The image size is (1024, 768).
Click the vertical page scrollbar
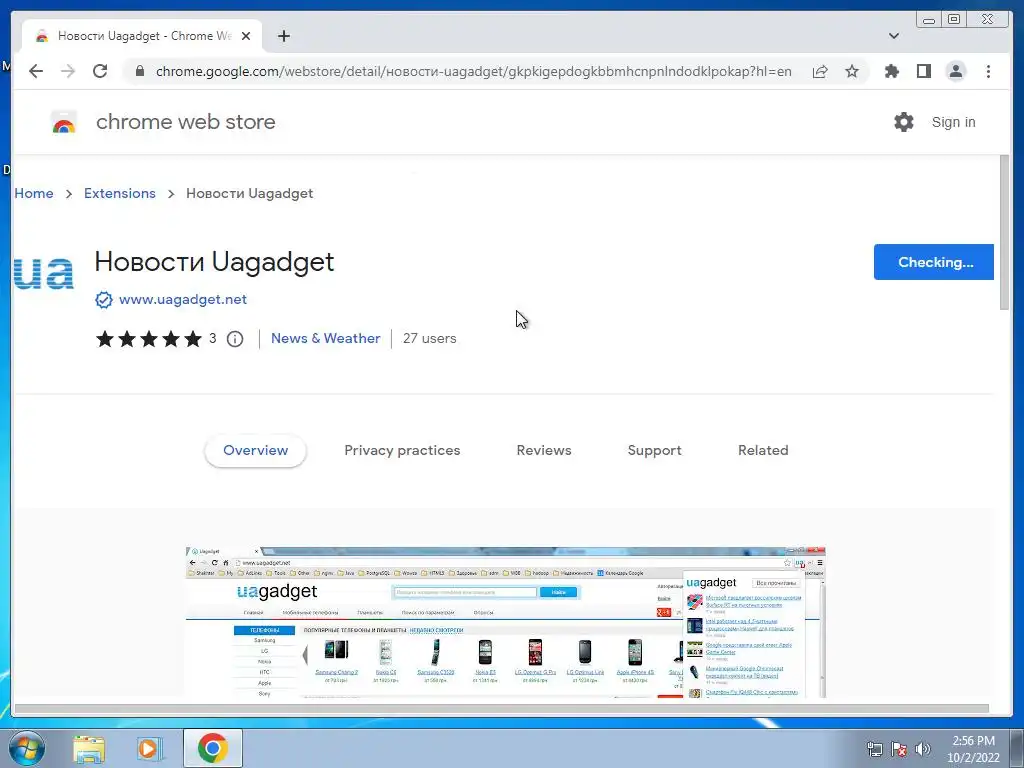[x=1004, y=233]
